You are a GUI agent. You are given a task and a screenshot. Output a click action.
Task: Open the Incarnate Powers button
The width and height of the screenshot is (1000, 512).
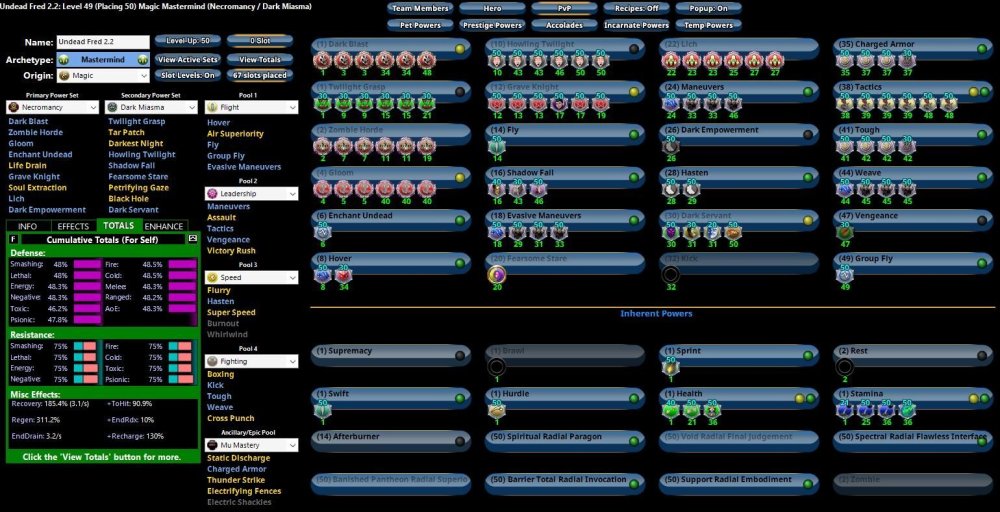[x=635, y=25]
